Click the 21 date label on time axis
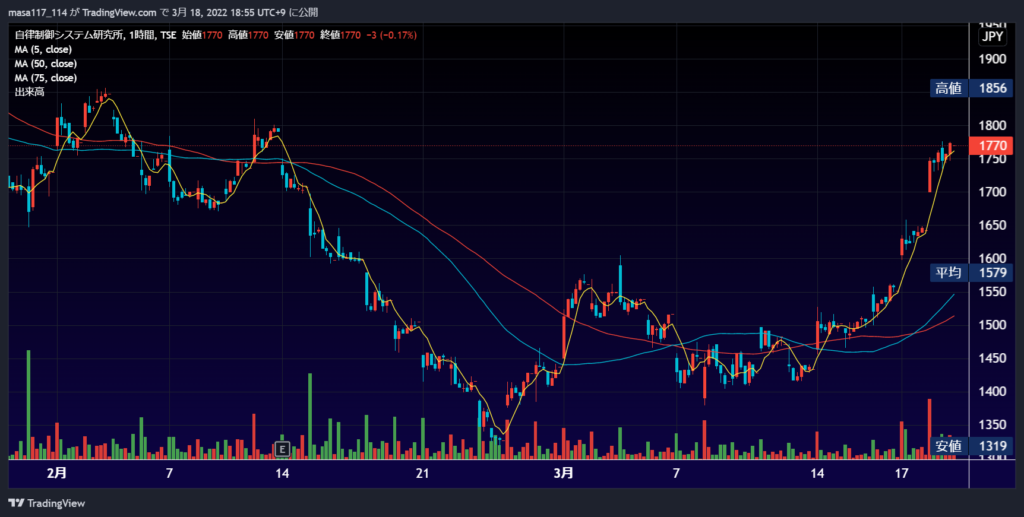The height and width of the screenshot is (517, 1024). 423,473
